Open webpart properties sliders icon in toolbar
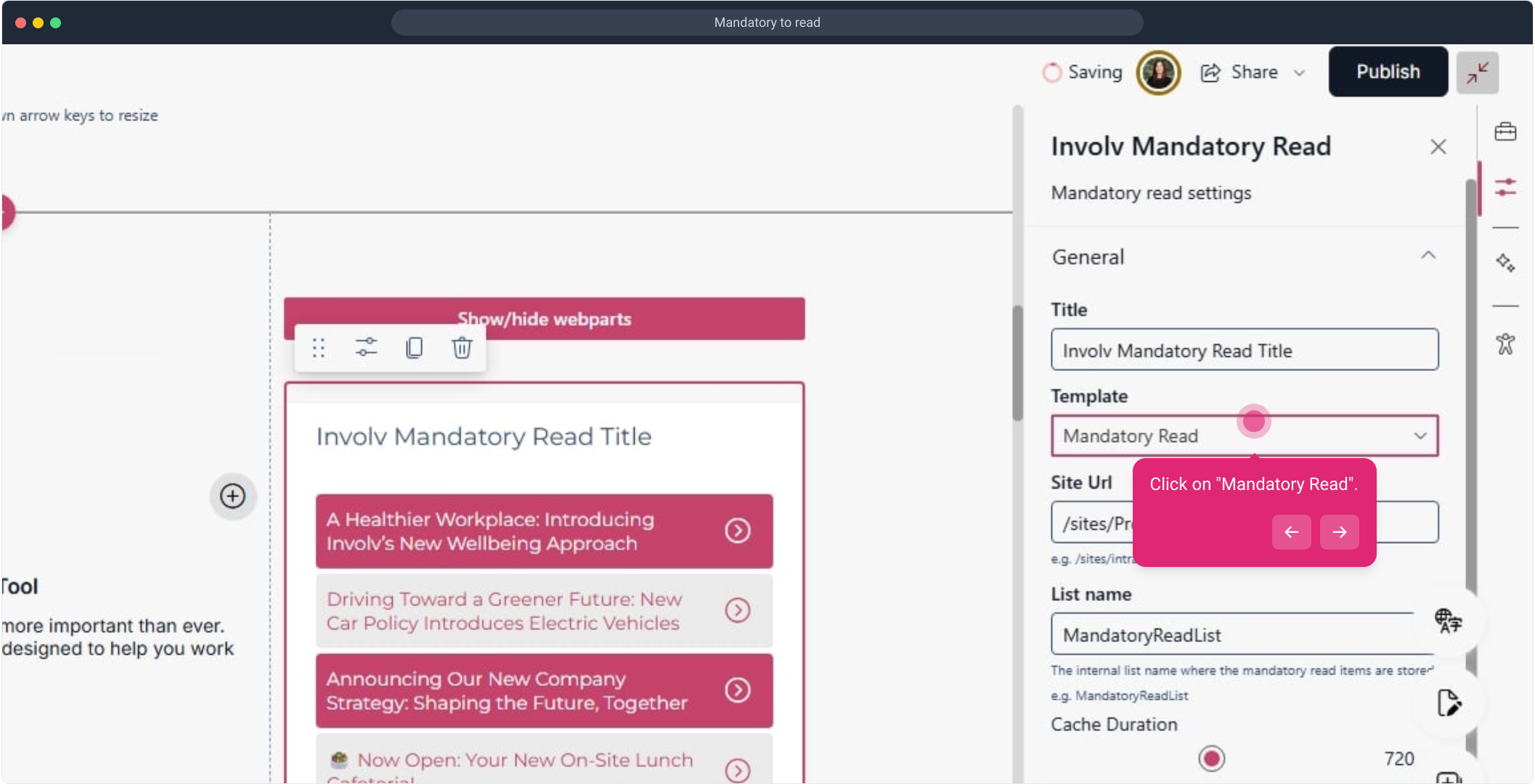Viewport: 1535px width, 784px height. point(366,348)
